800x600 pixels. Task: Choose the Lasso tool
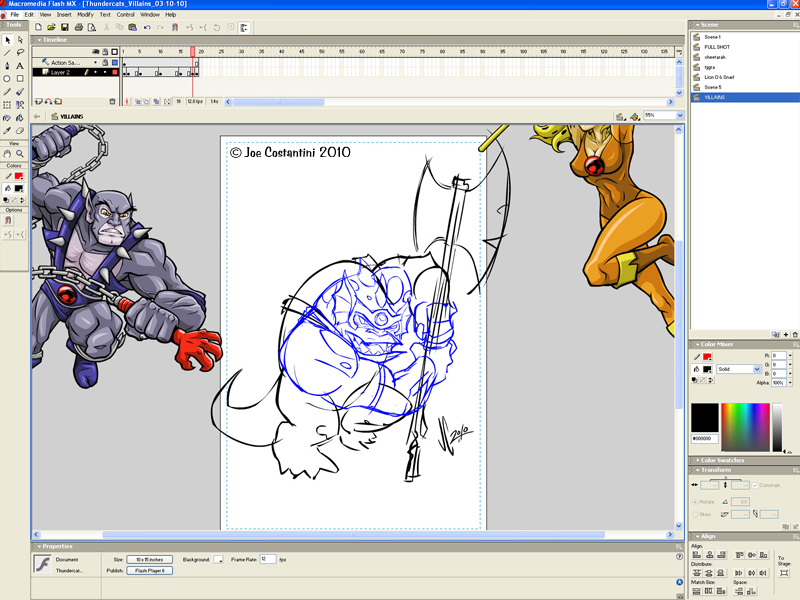(x=20, y=53)
